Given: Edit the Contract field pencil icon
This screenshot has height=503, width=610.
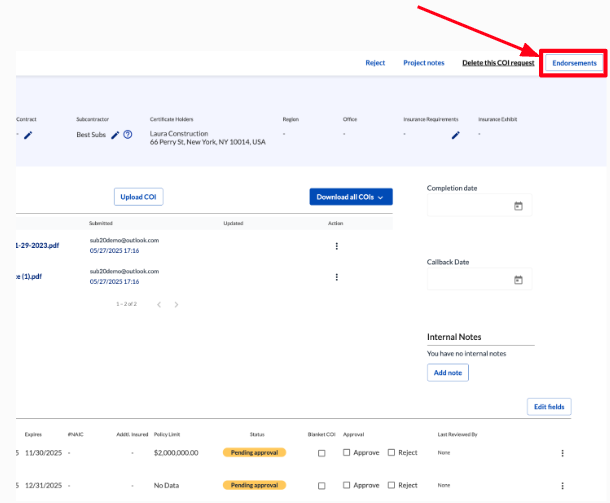Looking at the screenshot, I should point(28,135).
